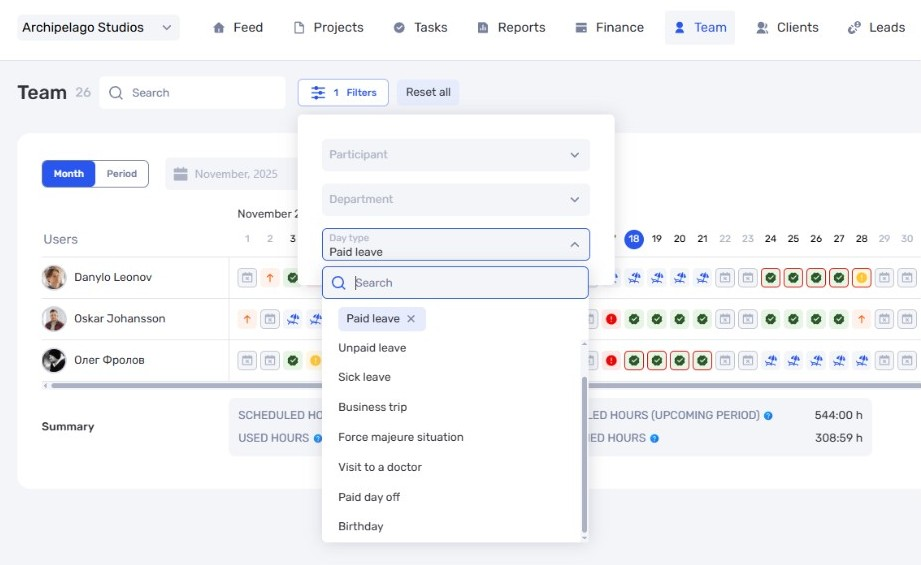Image resolution: width=921 pixels, height=565 pixels.
Task: Click Олег Фролов's day 30 calendar icon
Action: (x=907, y=360)
